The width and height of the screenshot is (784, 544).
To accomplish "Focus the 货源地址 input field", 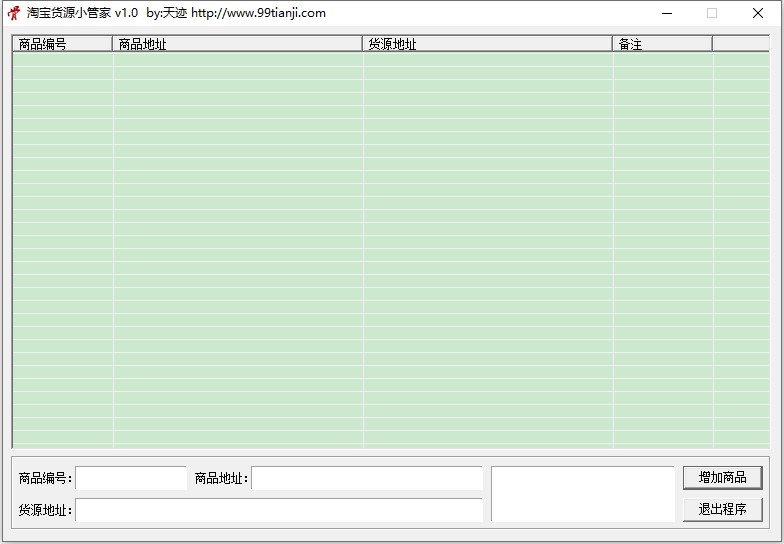I will tap(279, 510).
